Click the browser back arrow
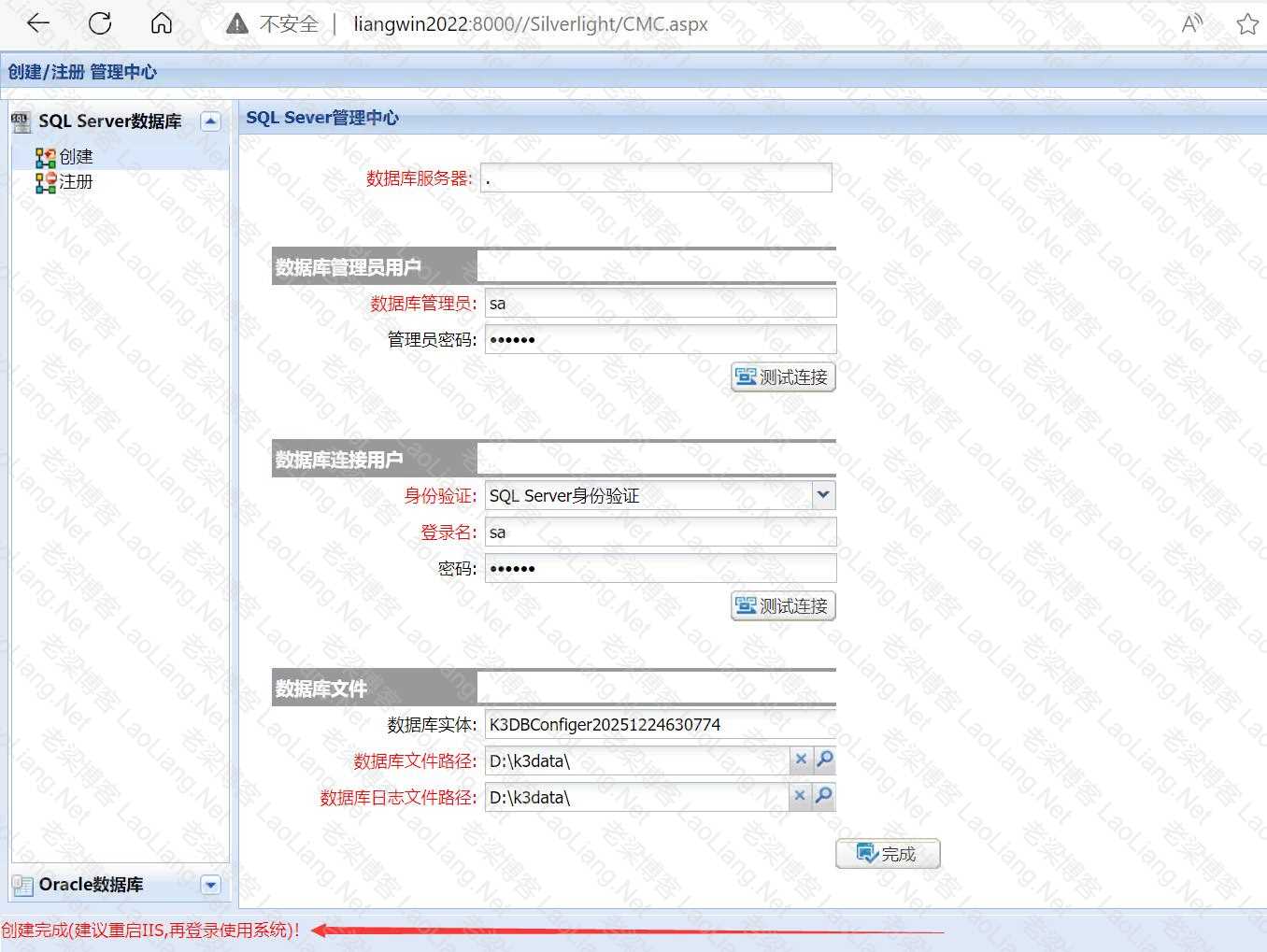The image size is (1267, 952). [x=38, y=24]
